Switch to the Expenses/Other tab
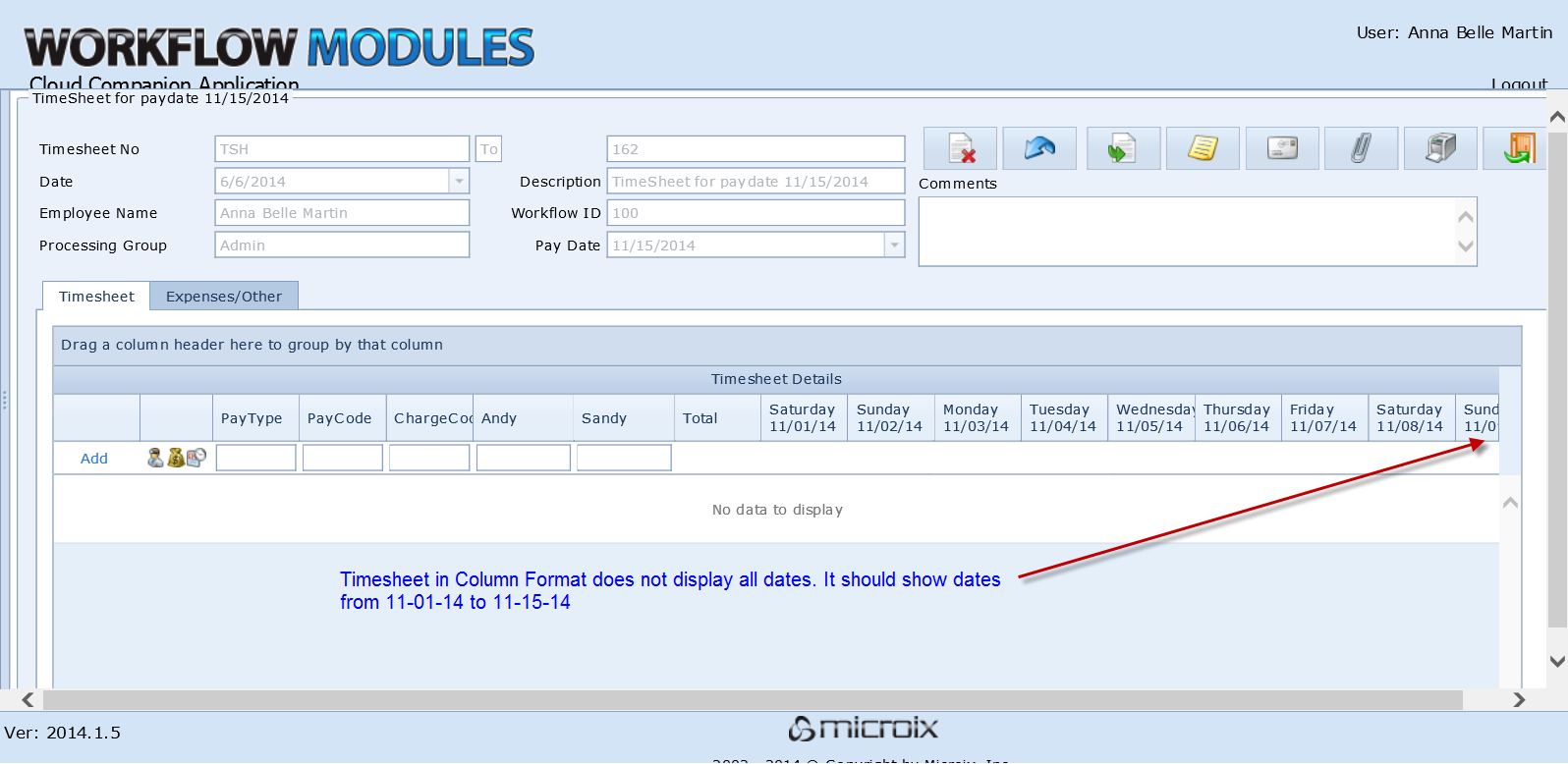The height and width of the screenshot is (764, 1568). [x=223, y=297]
